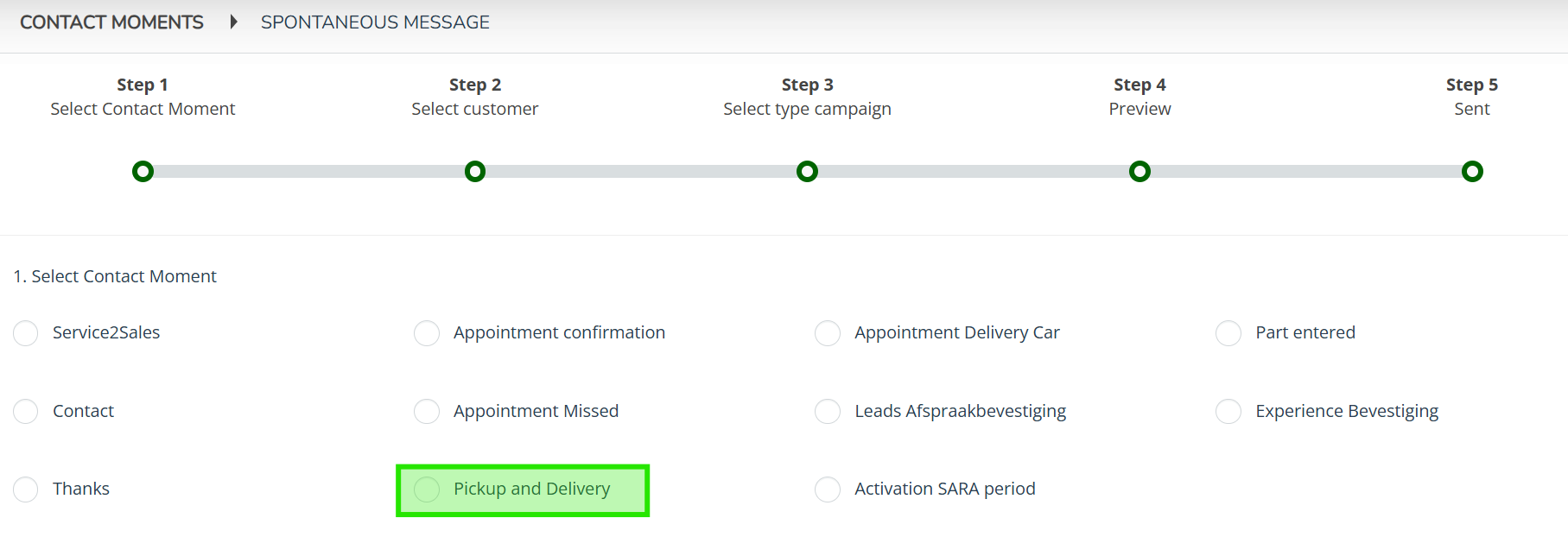Jump to Step 4 Preview marker
Screen dimensions: 1568x537
[x=1139, y=172]
